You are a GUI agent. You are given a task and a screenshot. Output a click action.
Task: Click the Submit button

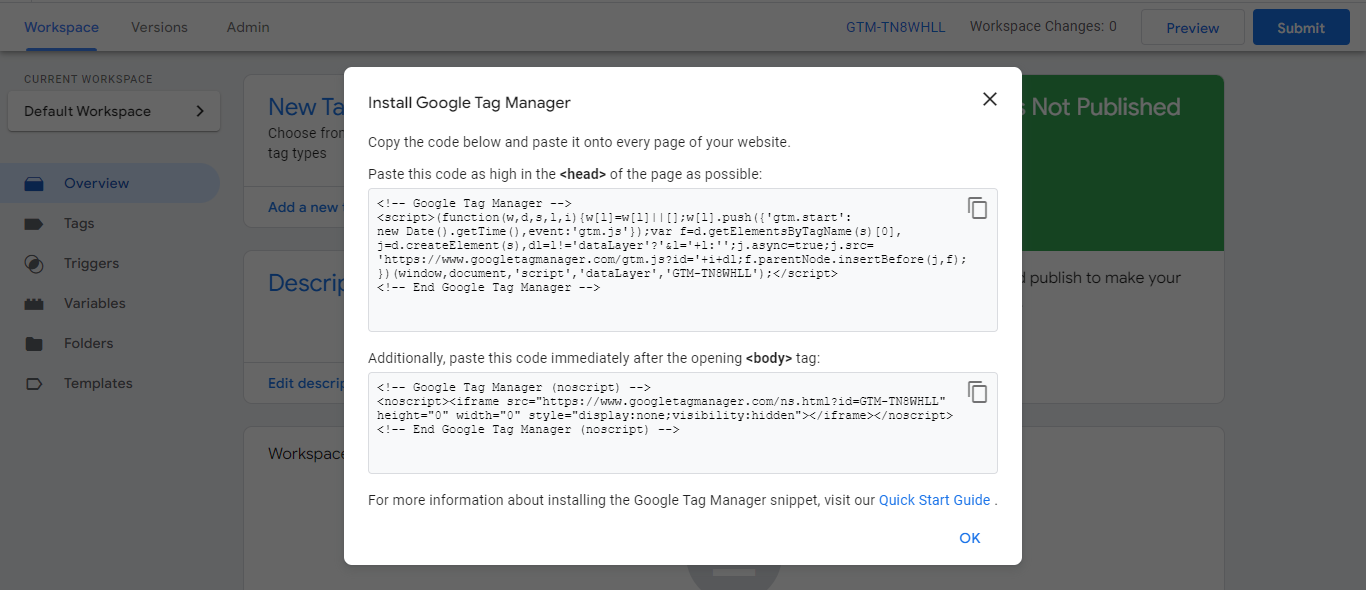pyautogui.click(x=1300, y=28)
